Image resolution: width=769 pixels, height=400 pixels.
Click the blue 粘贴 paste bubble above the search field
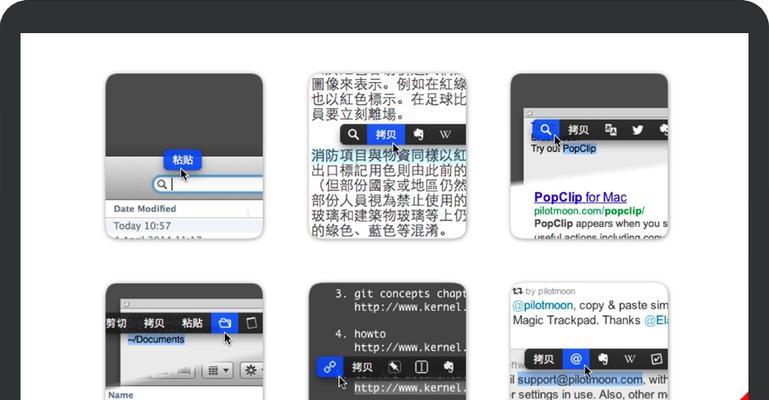182,159
